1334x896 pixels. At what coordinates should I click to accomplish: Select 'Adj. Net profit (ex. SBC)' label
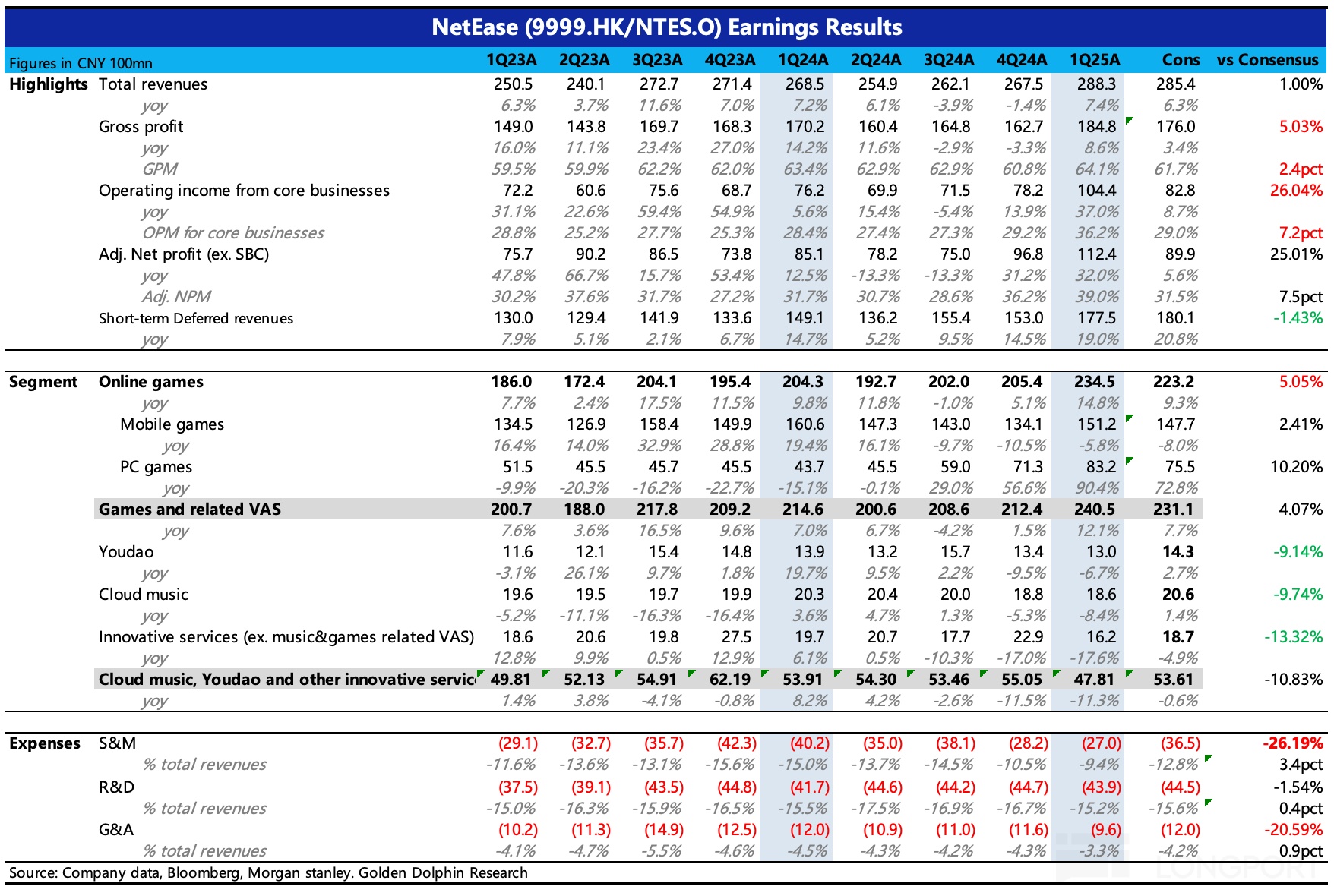(x=184, y=254)
